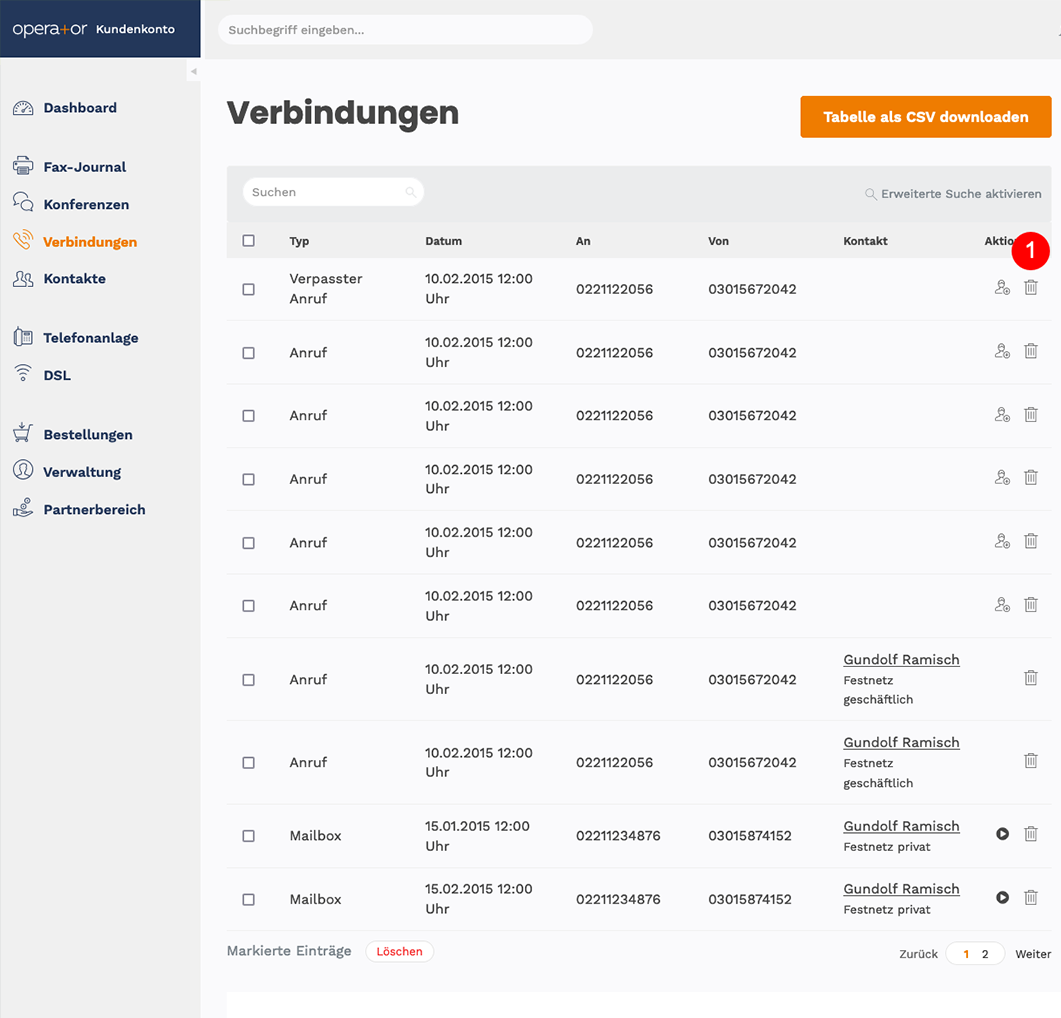Click the Kontakt column header
Image resolution: width=1061 pixels, height=1018 pixels.
[x=865, y=241]
